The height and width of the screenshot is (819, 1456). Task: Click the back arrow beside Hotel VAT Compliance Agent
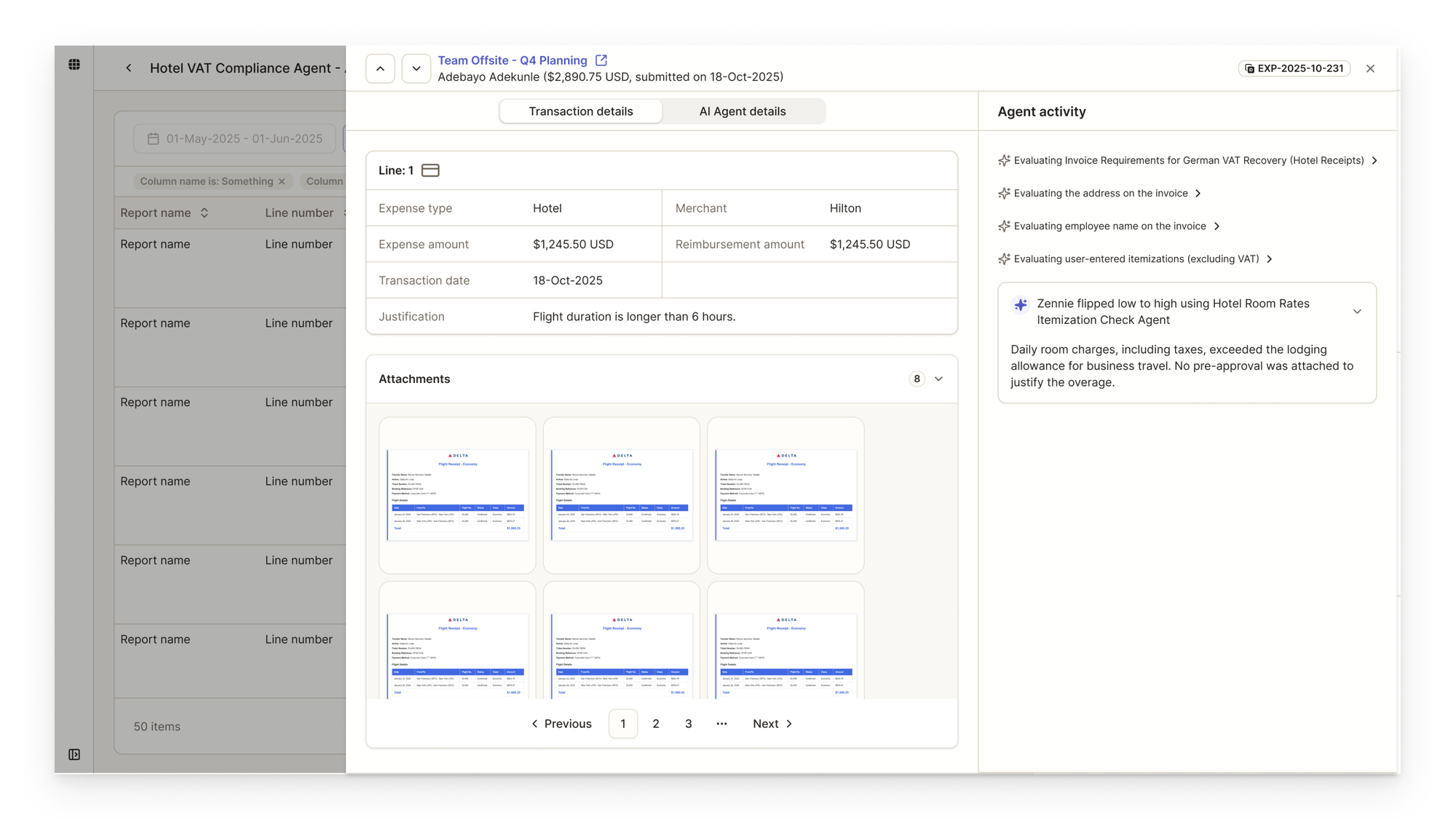coord(129,68)
